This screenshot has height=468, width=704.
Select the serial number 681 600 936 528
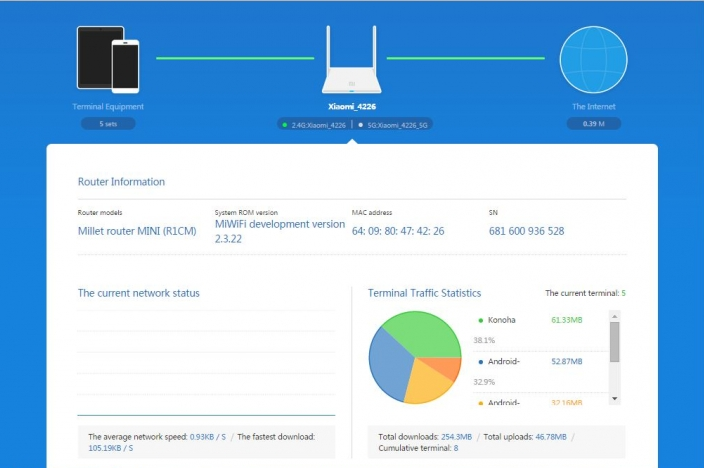[526, 231]
